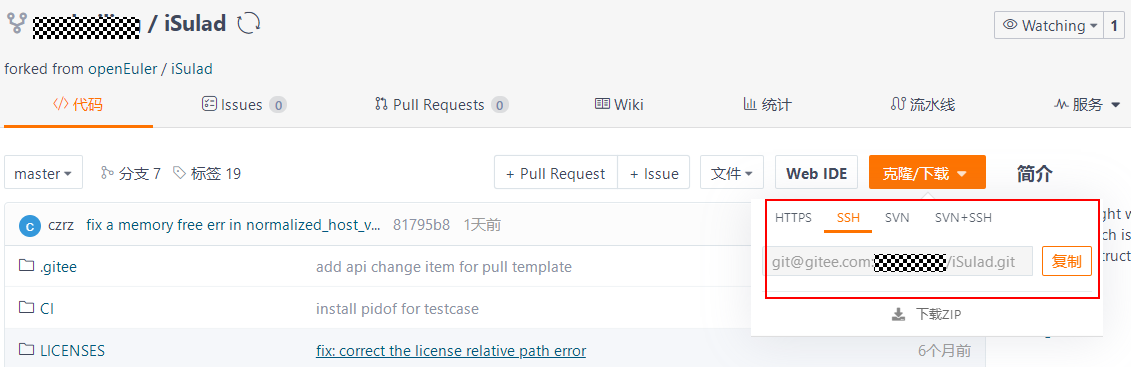Click the folder icon of .gitee
This screenshot has width=1131, height=376.
click(x=27, y=266)
